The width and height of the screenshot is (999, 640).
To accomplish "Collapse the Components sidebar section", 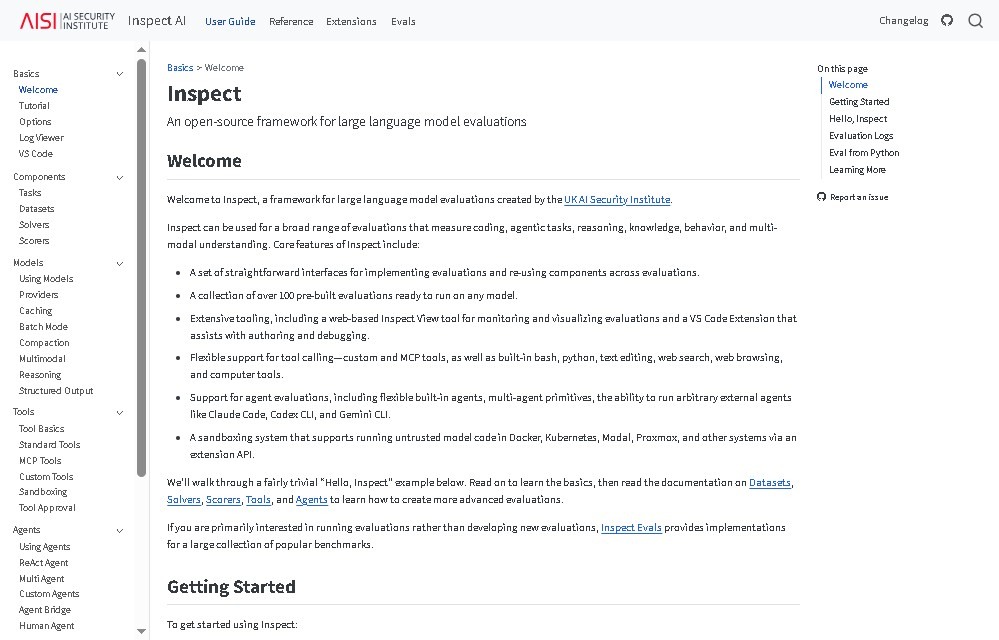I will [x=120, y=177].
